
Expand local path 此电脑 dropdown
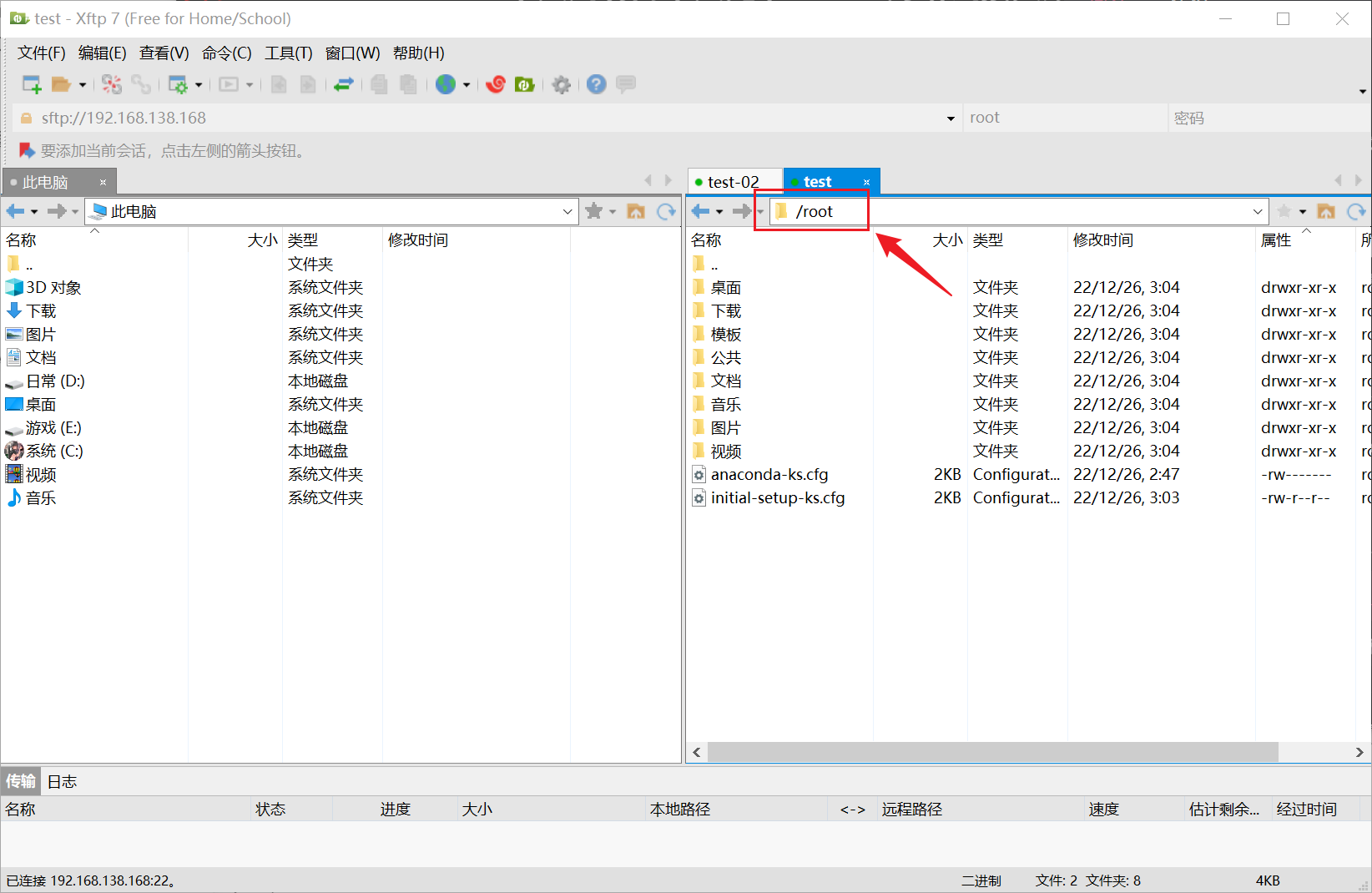pyautogui.click(x=567, y=212)
